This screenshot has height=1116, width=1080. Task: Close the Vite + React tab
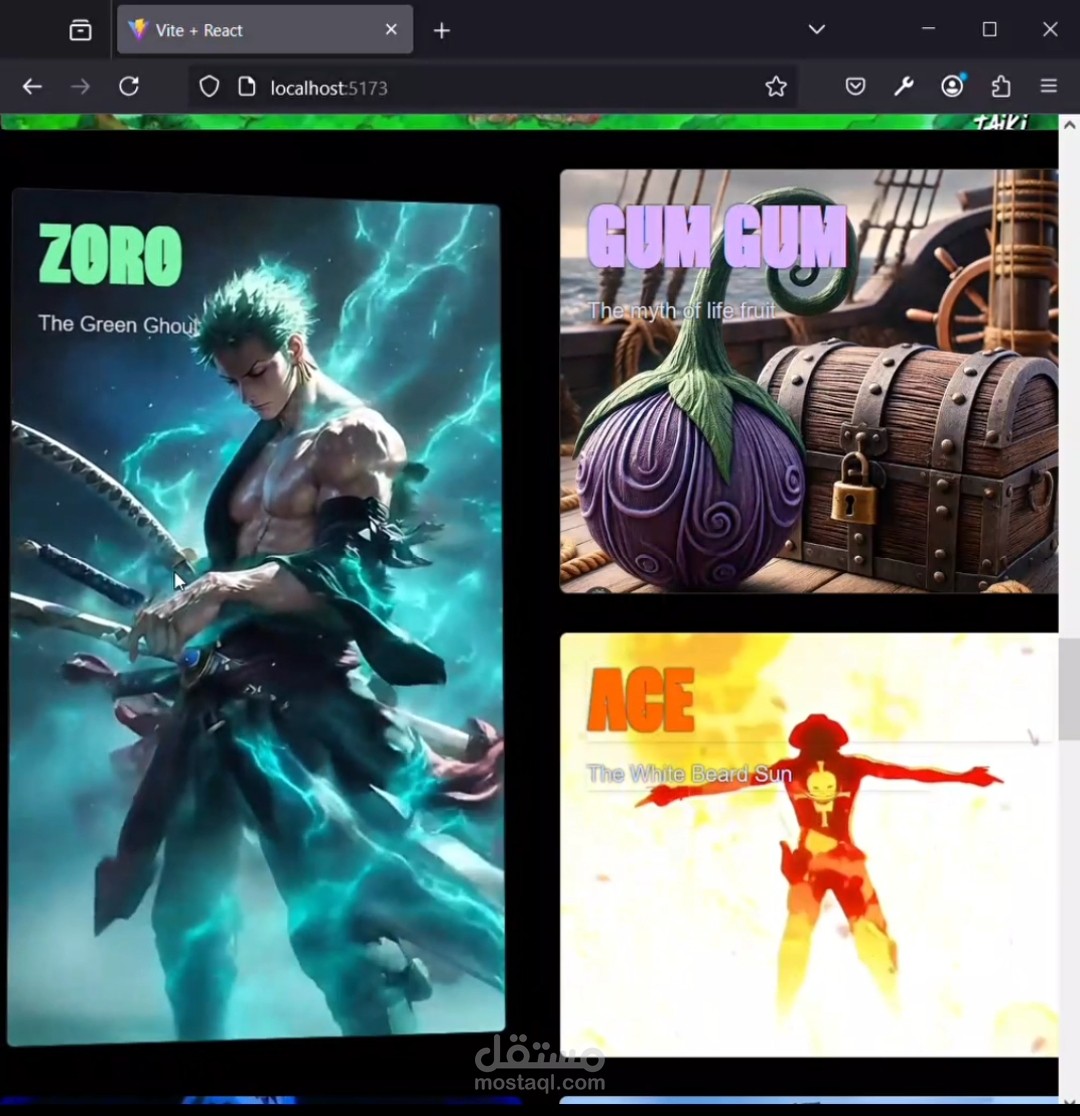point(391,29)
